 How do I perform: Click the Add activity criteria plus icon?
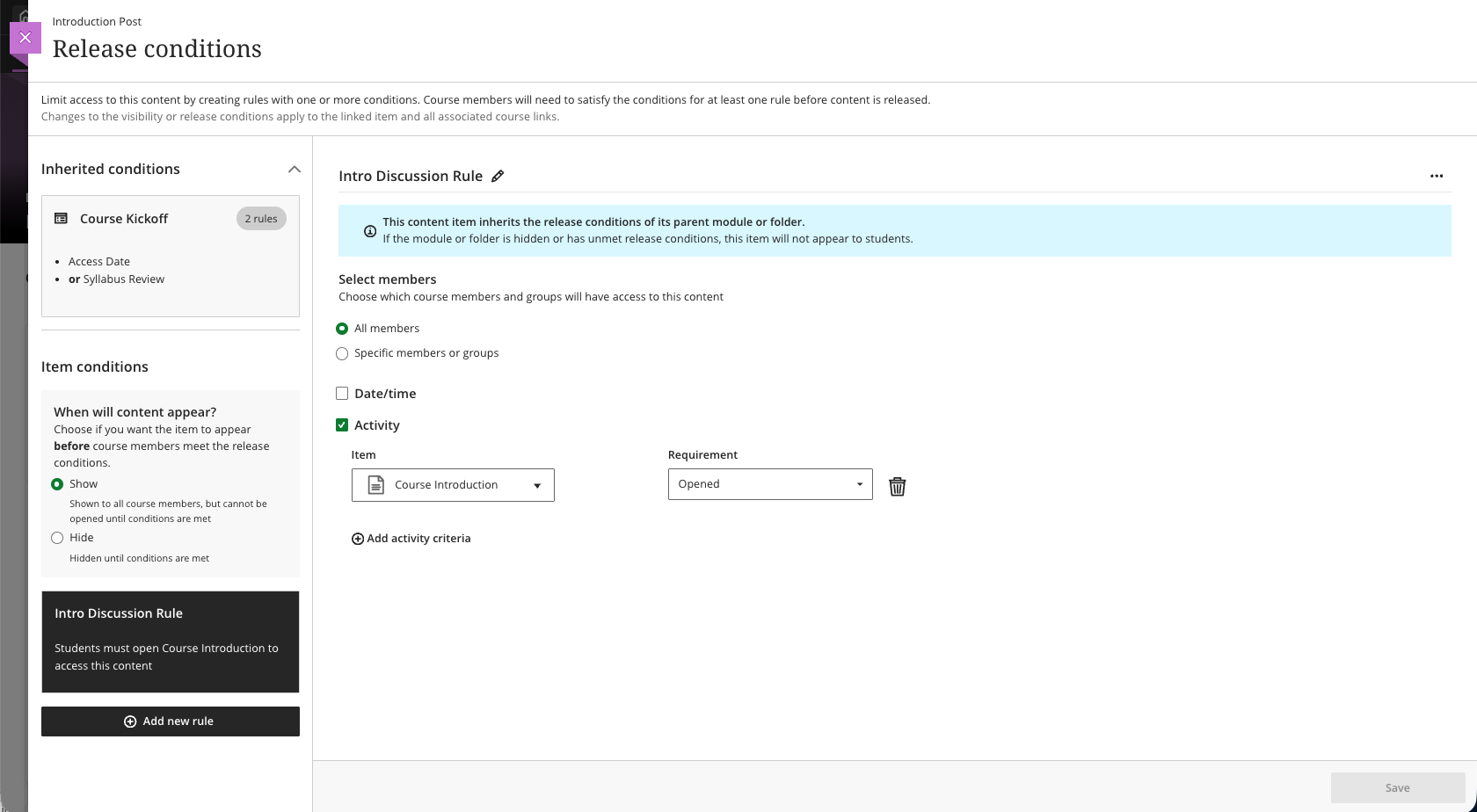pyautogui.click(x=358, y=538)
